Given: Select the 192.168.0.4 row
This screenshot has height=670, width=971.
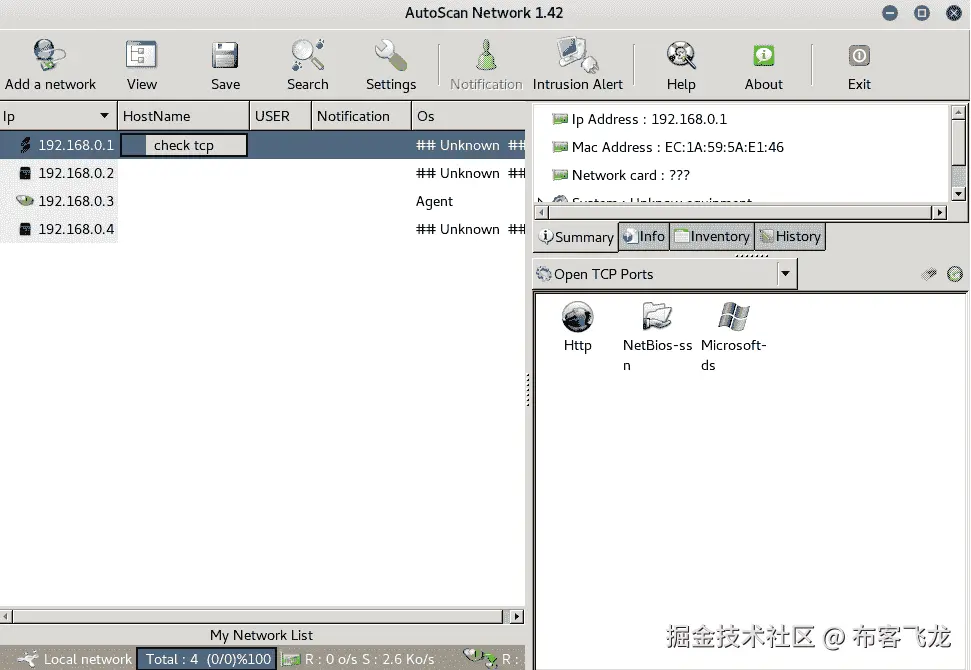Looking at the screenshot, I should pyautogui.click(x=263, y=229).
